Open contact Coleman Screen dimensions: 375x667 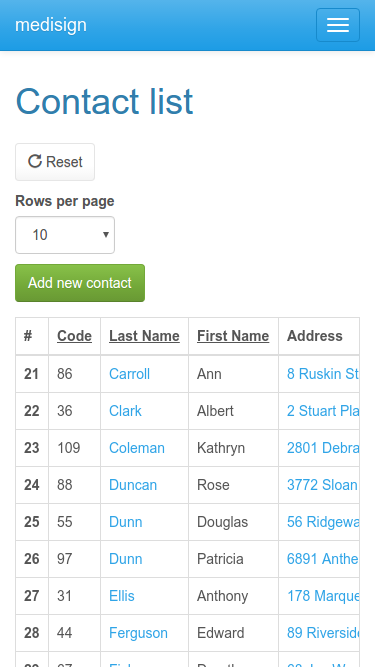coord(136,448)
